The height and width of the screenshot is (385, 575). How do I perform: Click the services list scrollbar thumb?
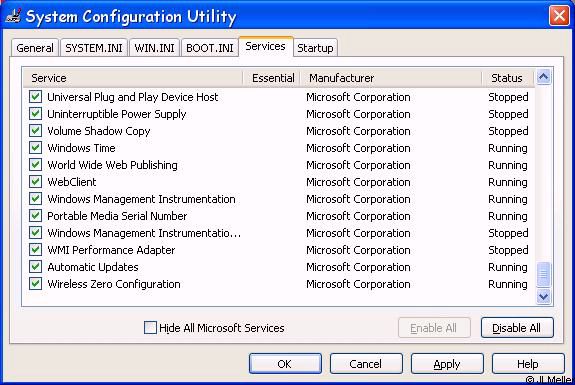click(543, 275)
